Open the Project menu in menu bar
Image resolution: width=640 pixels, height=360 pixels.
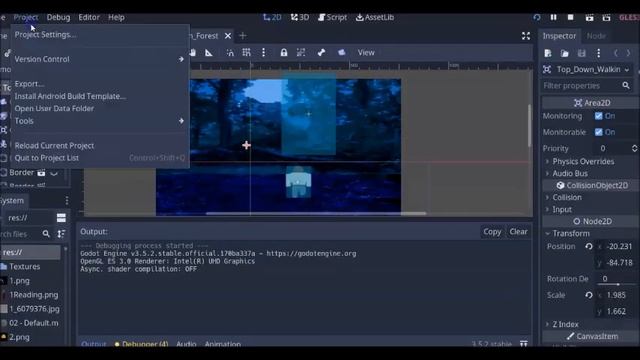pos(26,17)
